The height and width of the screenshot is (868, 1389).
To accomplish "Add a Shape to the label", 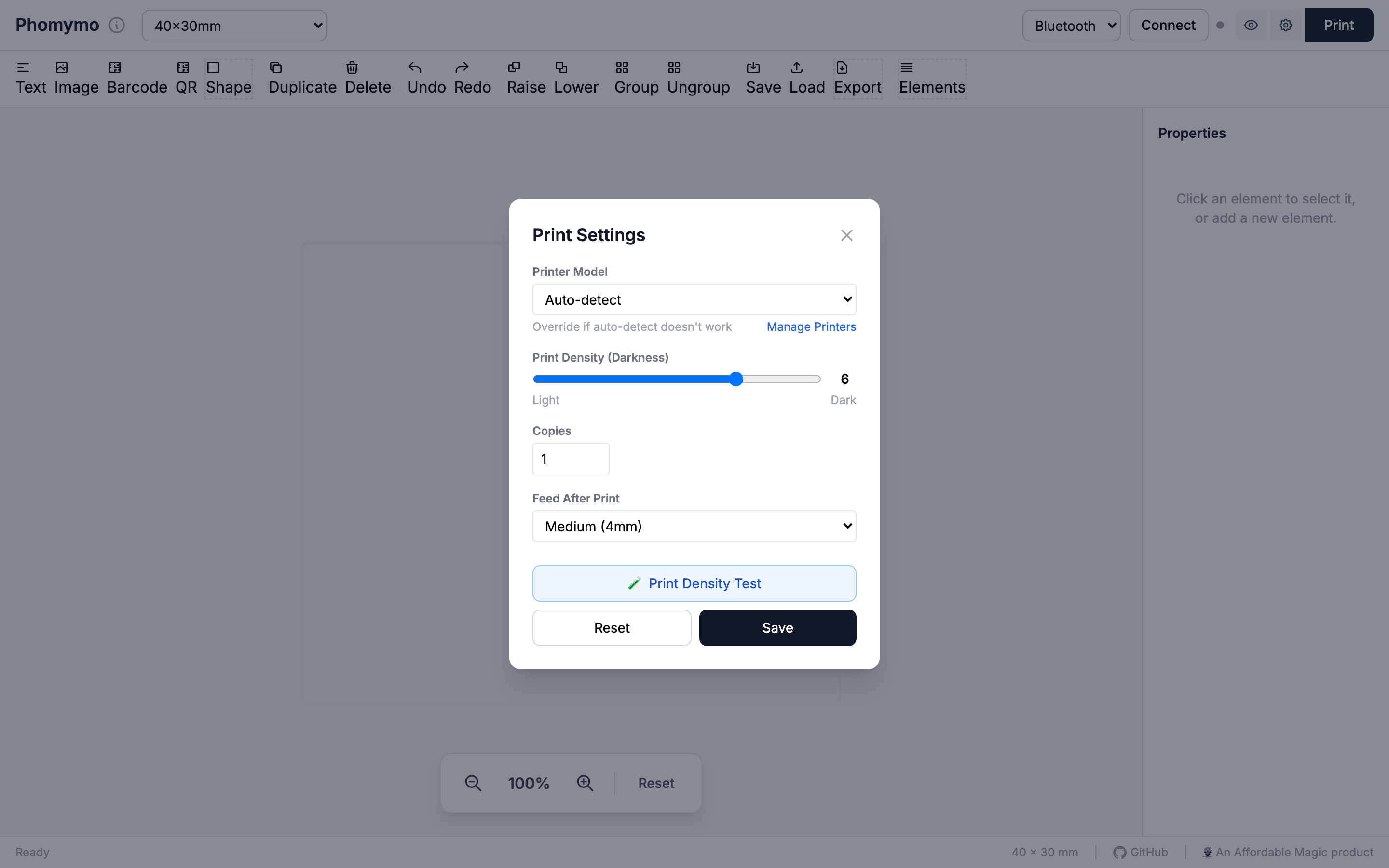I will [229, 78].
